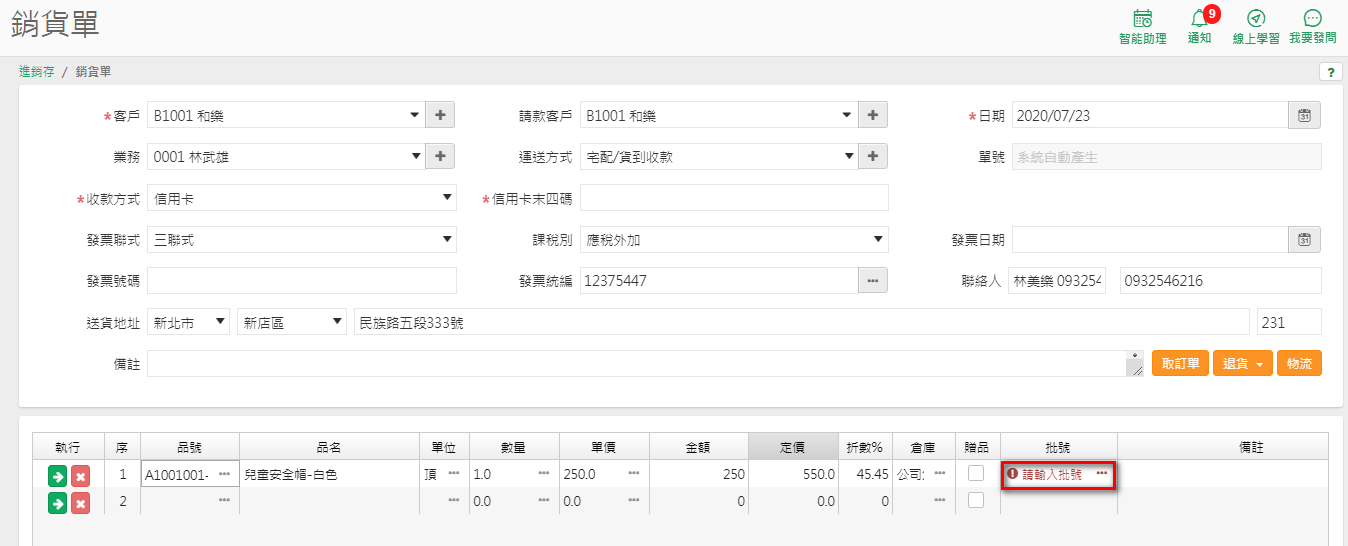Image resolution: width=1348 pixels, height=546 pixels.
Task: Open product lookup ellipsis in row 2 品號 cell
Action: click(224, 500)
